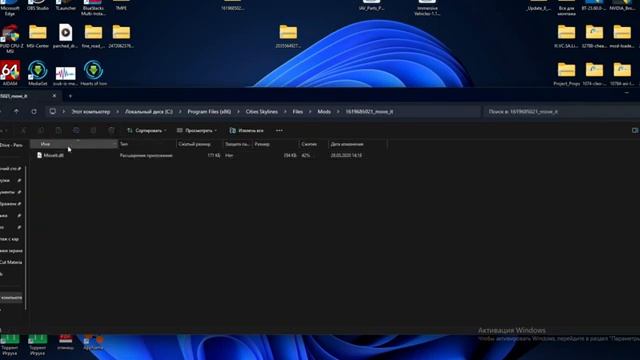Open zvuk-iz-me audio file on desktop

(65, 76)
